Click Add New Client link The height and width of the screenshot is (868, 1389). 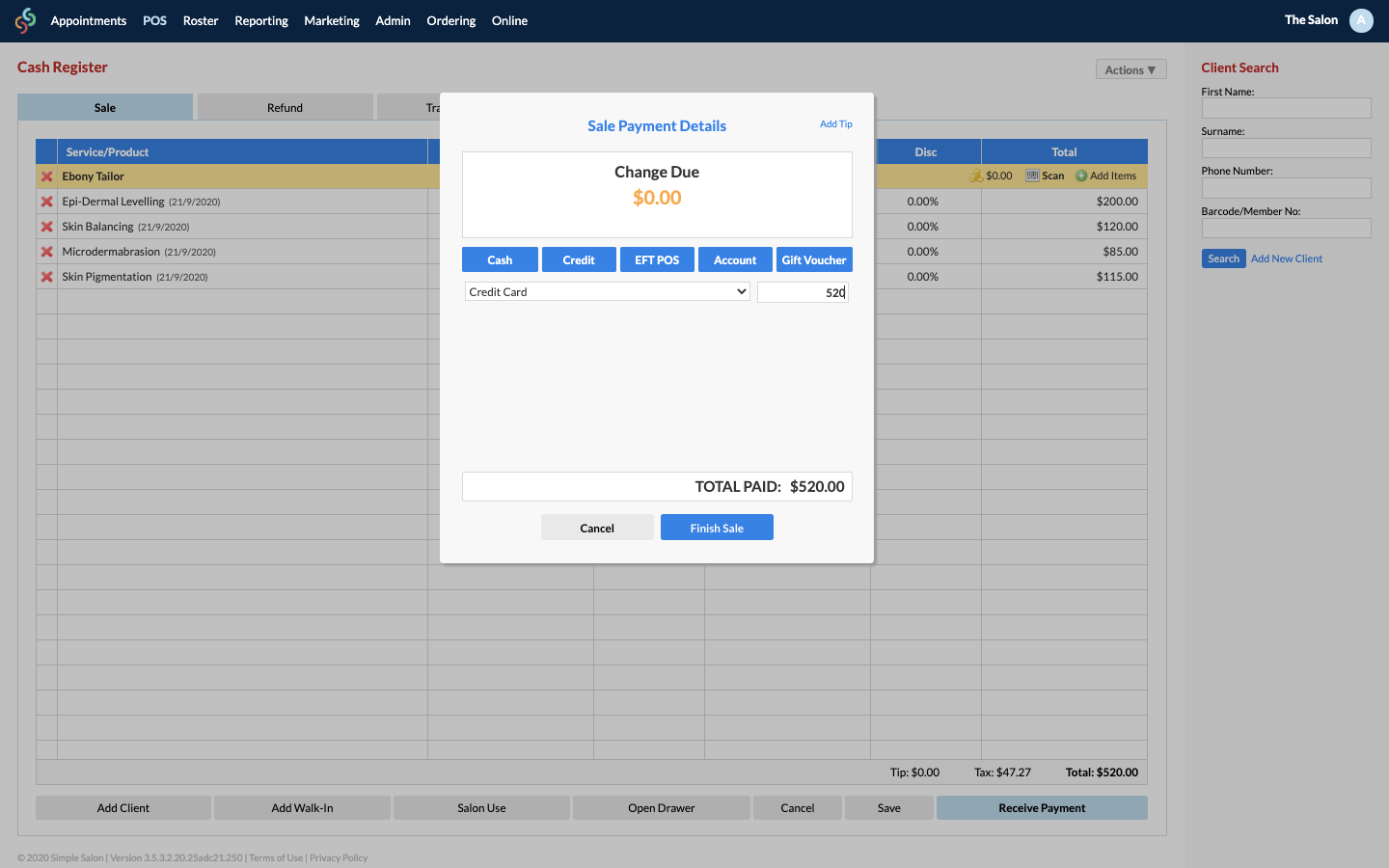1286,258
